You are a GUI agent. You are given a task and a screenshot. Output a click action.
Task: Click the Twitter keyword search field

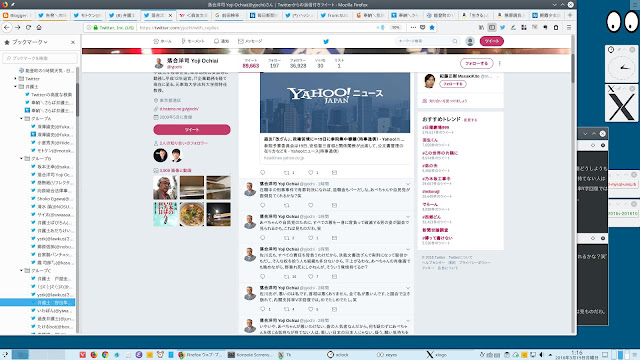click(x=427, y=41)
